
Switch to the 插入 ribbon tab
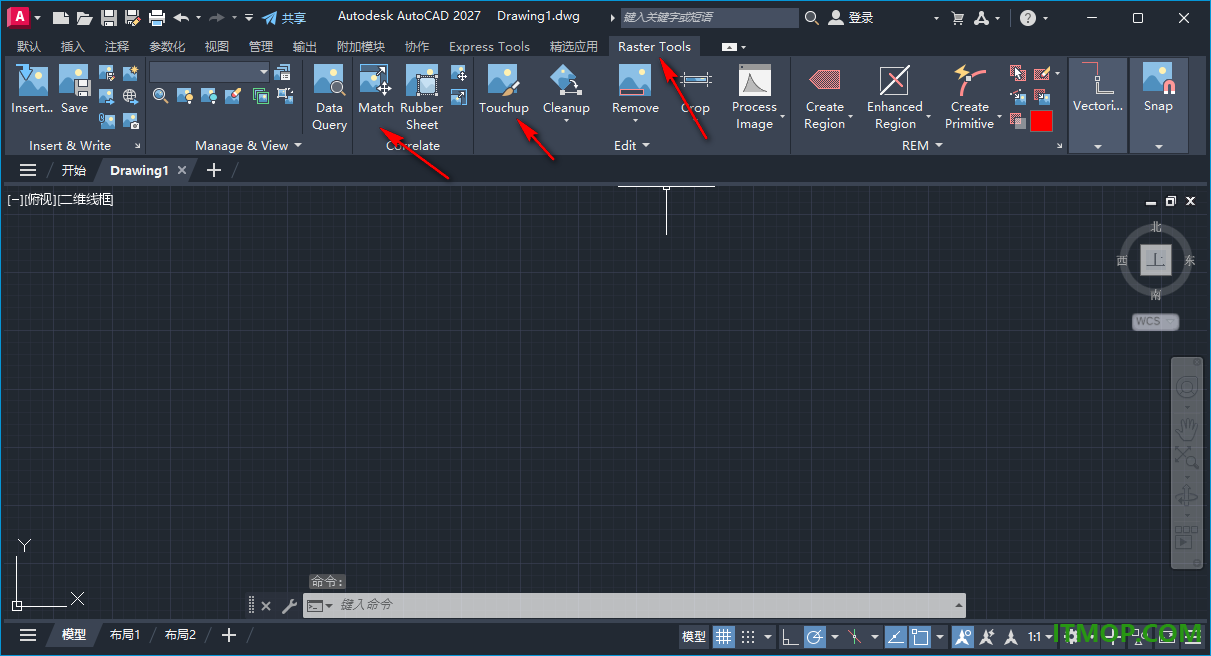tap(73, 46)
